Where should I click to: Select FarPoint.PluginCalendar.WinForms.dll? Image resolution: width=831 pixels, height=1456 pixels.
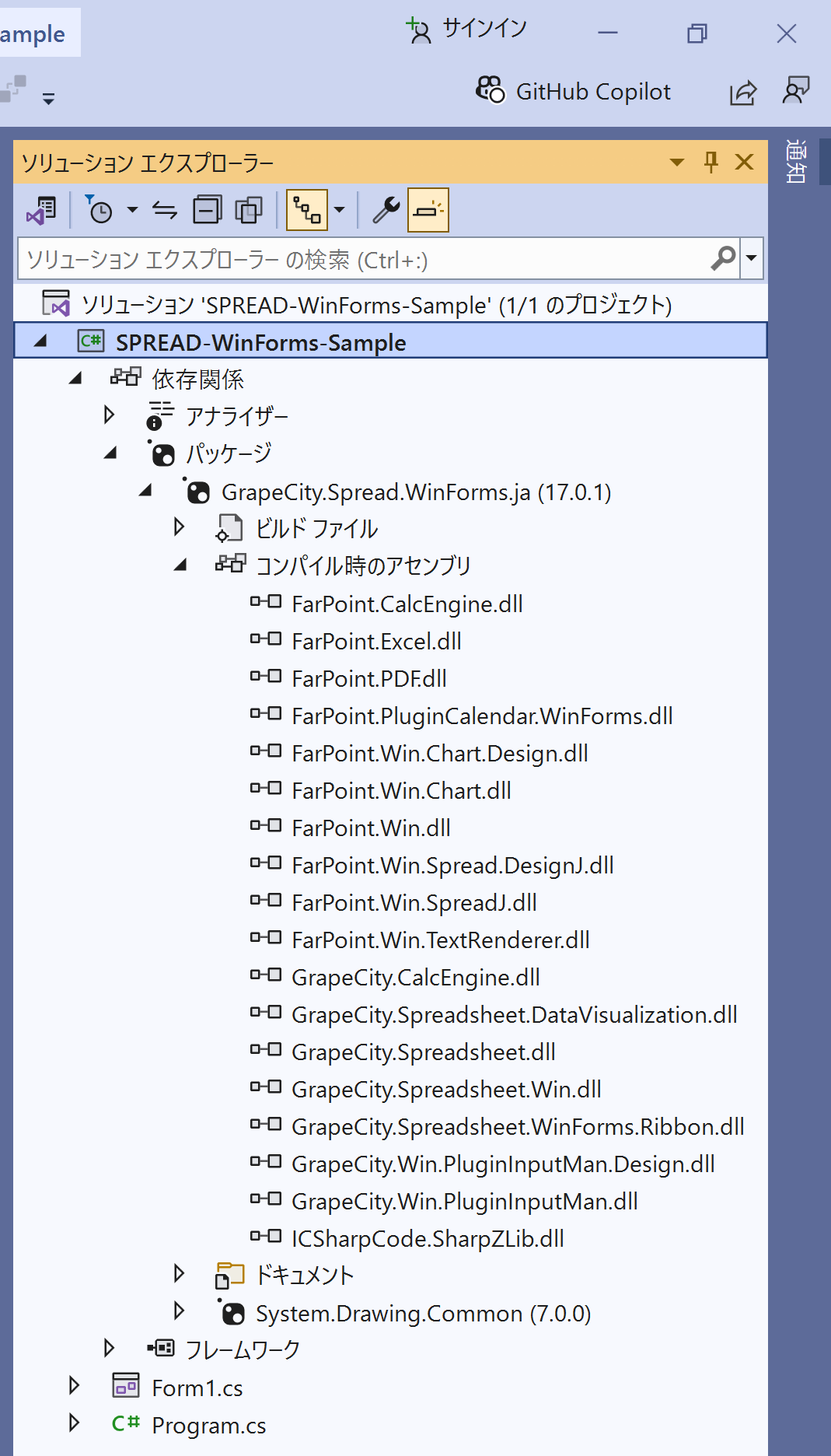coord(483,716)
